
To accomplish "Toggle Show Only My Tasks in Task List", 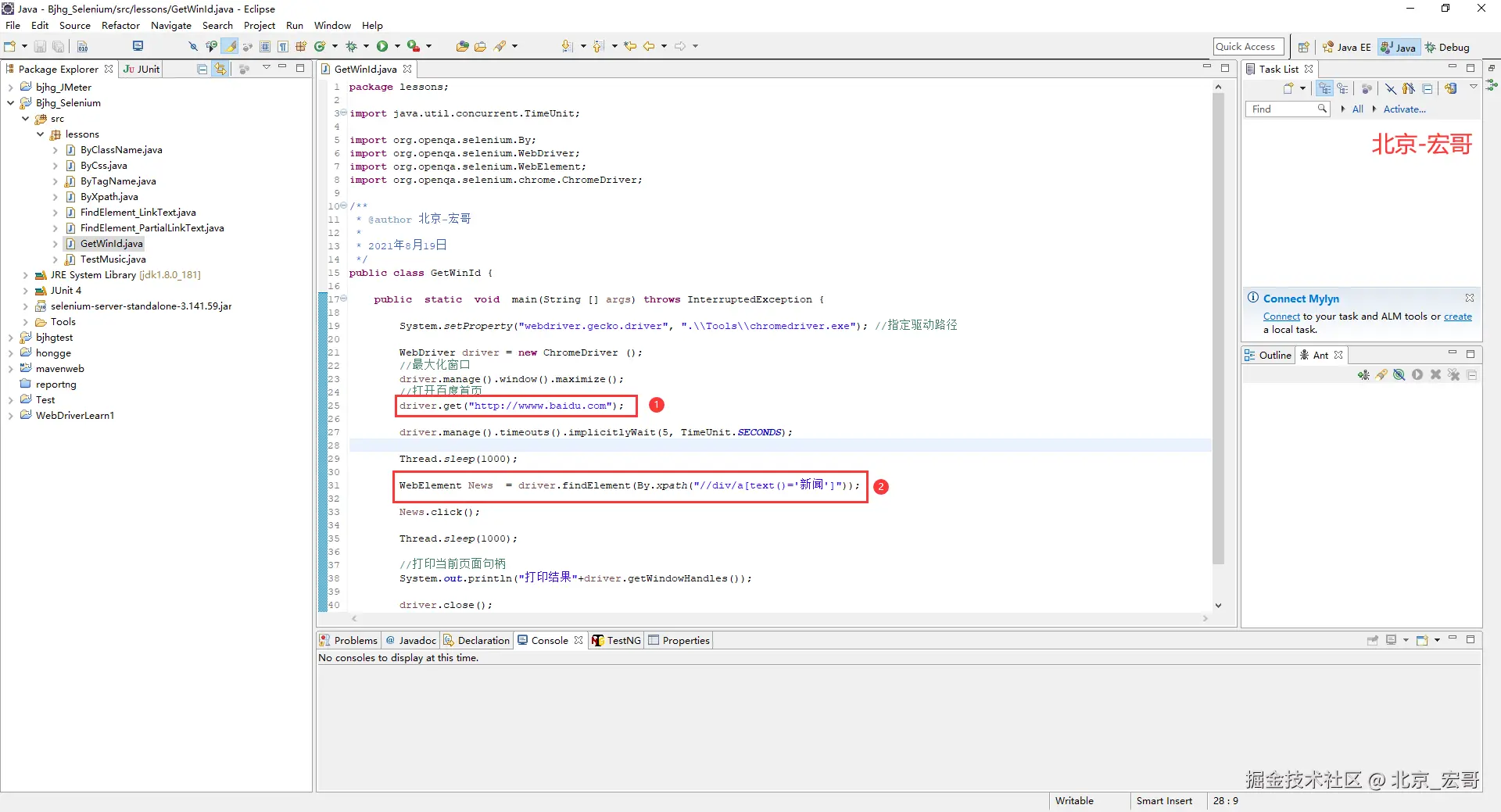I will (x=1409, y=88).
